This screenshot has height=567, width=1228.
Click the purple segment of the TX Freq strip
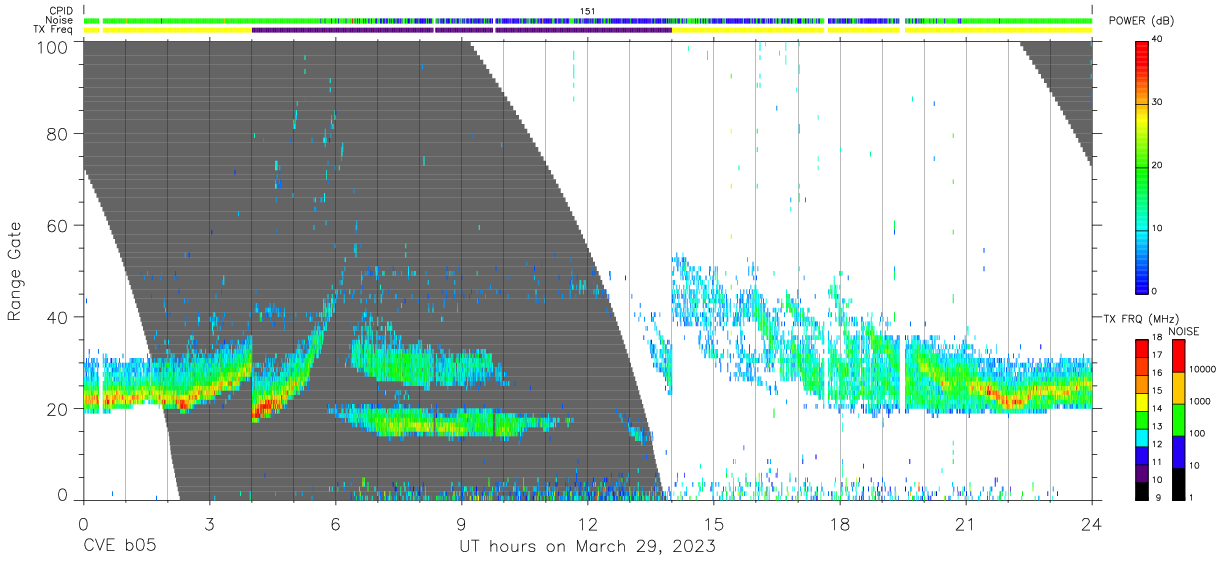pyautogui.click(x=461, y=29)
